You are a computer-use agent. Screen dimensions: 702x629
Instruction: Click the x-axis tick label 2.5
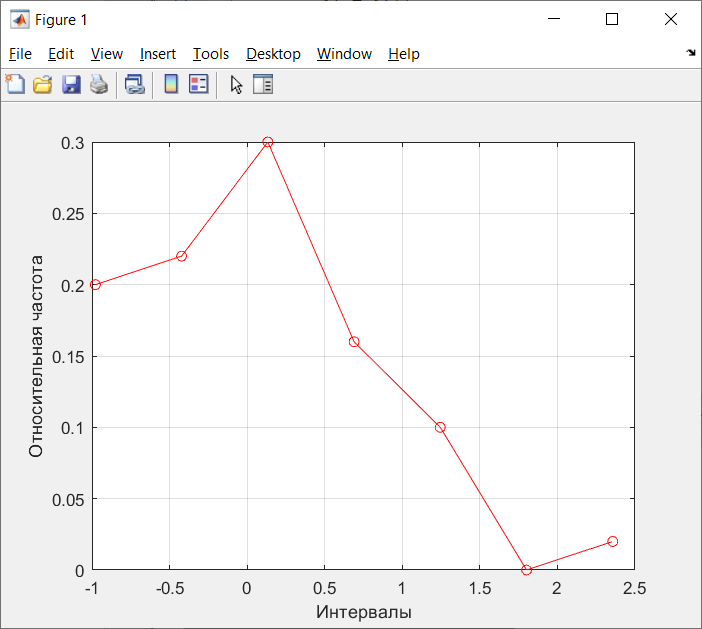(634, 588)
